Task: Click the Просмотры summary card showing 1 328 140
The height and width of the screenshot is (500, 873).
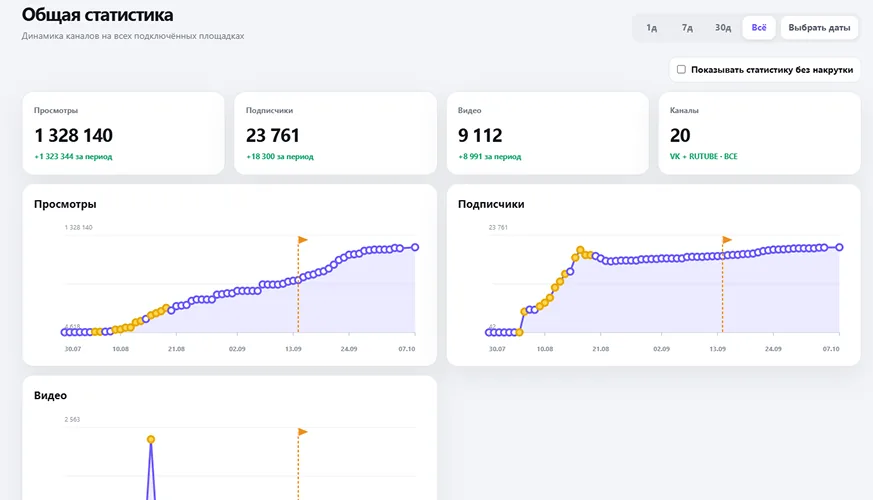Action: [x=124, y=133]
